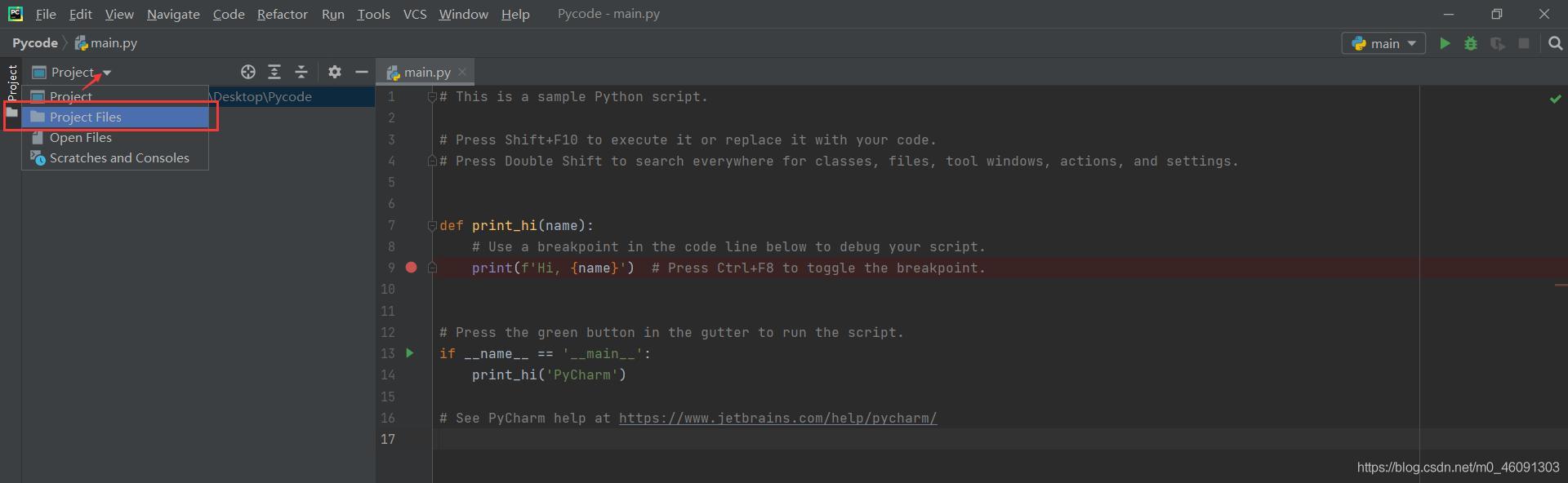The width and height of the screenshot is (1568, 483).
Task: Open the Run menu
Action: (x=332, y=14)
